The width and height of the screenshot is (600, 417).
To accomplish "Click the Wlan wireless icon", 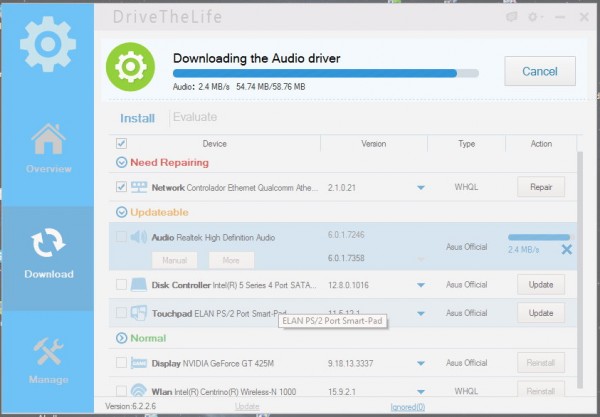I will pyautogui.click(x=139, y=391).
